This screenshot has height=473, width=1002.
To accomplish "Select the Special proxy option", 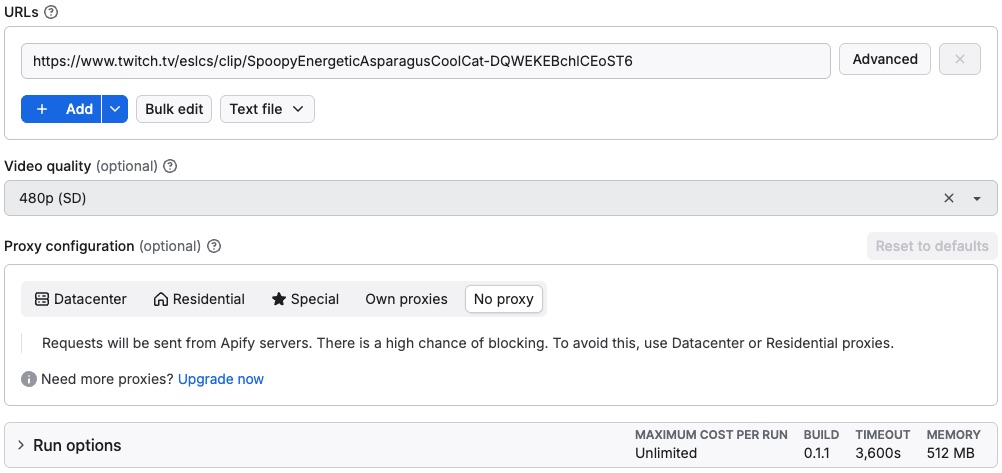I will click(305, 299).
